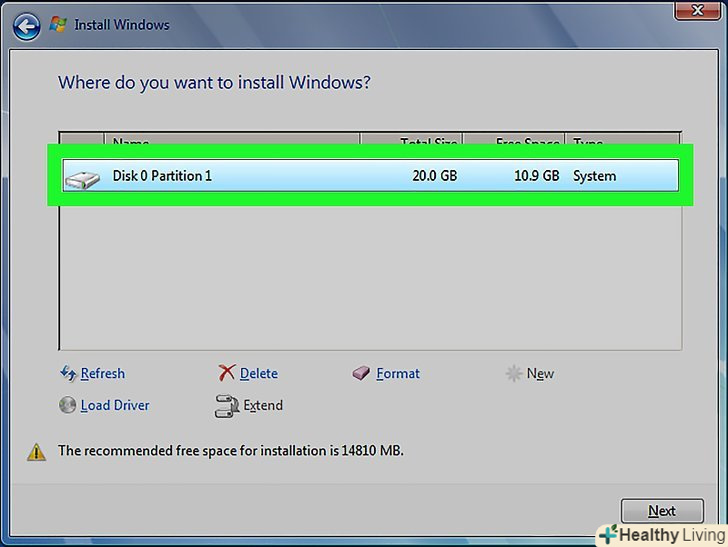
Task: Click the New partition star icon
Action: click(x=514, y=373)
